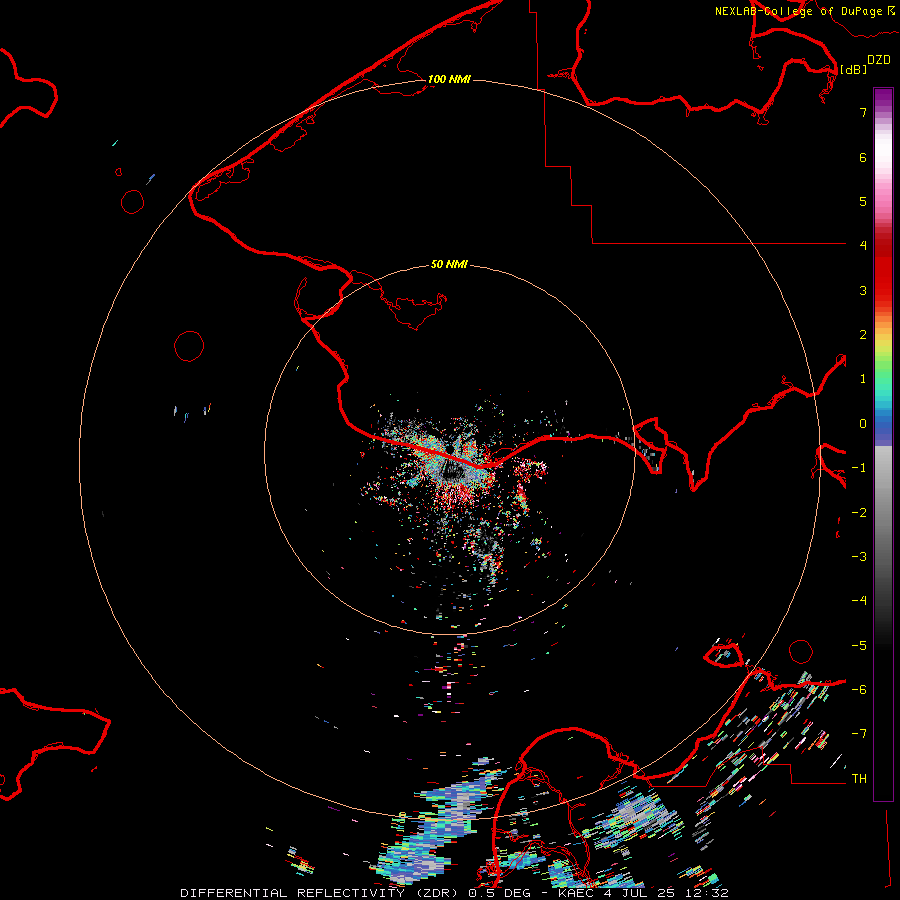This screenshot has width=900, height=900.
Task: Click the 4 value on color scale
Action: [x=863, y=245]
